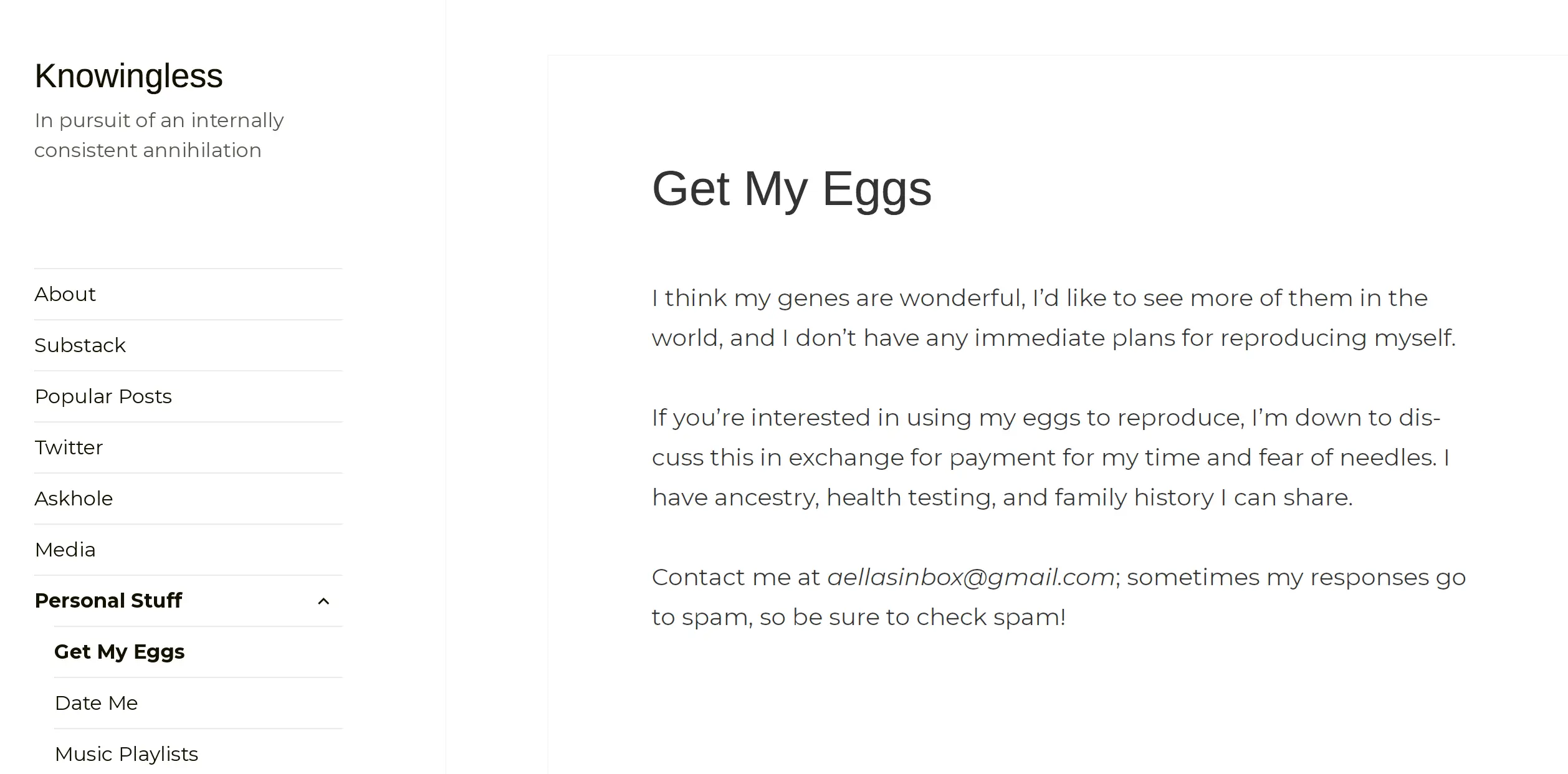Open Music Playlists in the submenu

(x=127, y=754)
